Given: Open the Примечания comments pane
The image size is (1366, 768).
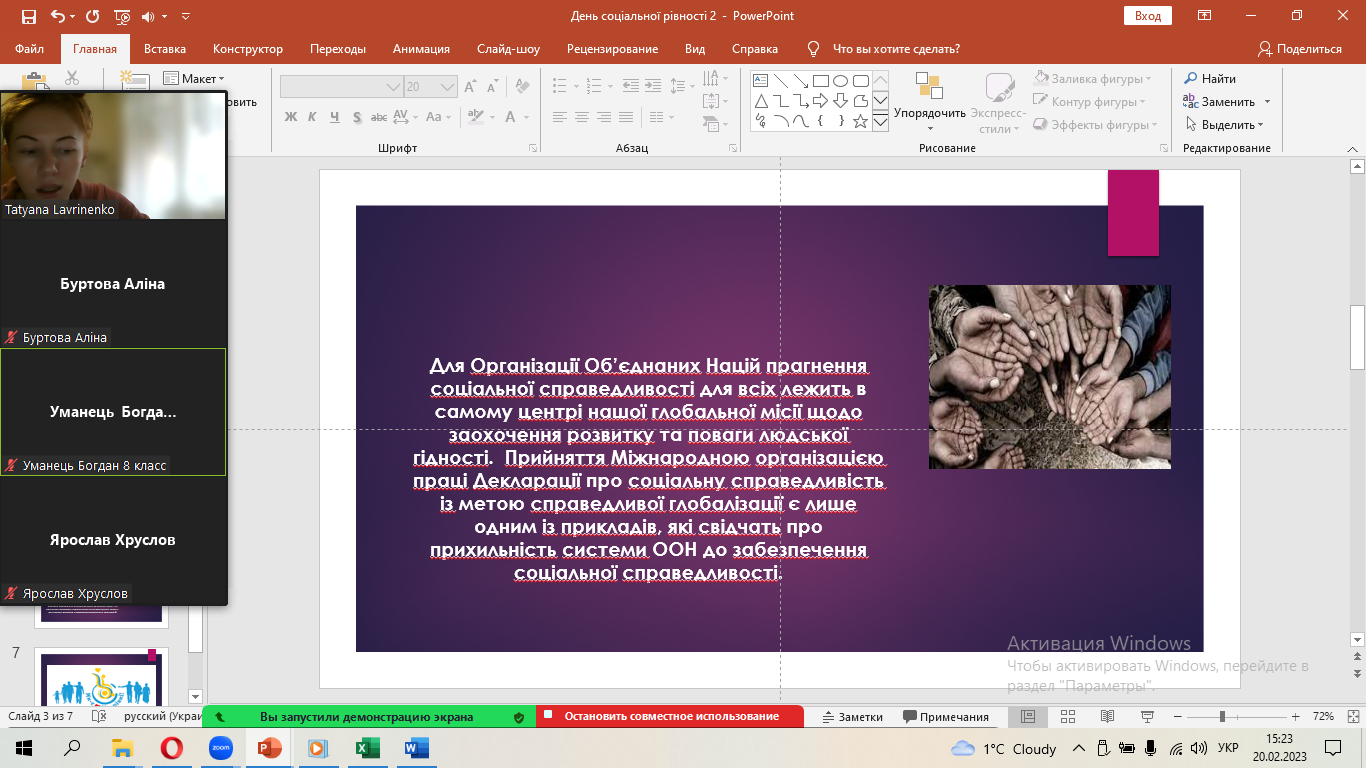Looking at the screenshot, I should (x=946, y=717).
